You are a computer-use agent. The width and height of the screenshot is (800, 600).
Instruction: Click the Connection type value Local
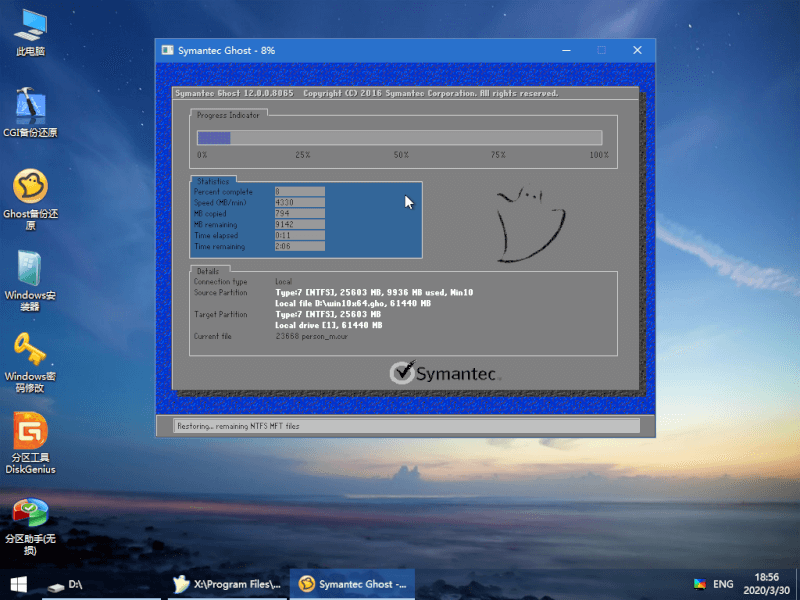coord(284,282)
